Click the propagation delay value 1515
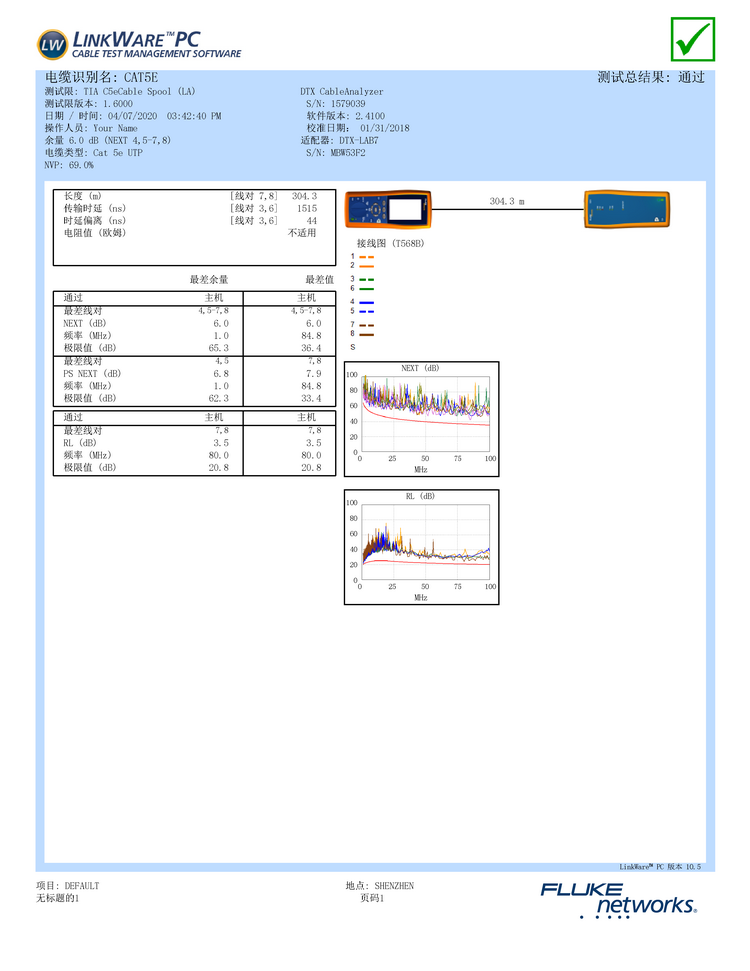This screenshot has width=750, height=971. pyautogui.click(x=306, y=209)
